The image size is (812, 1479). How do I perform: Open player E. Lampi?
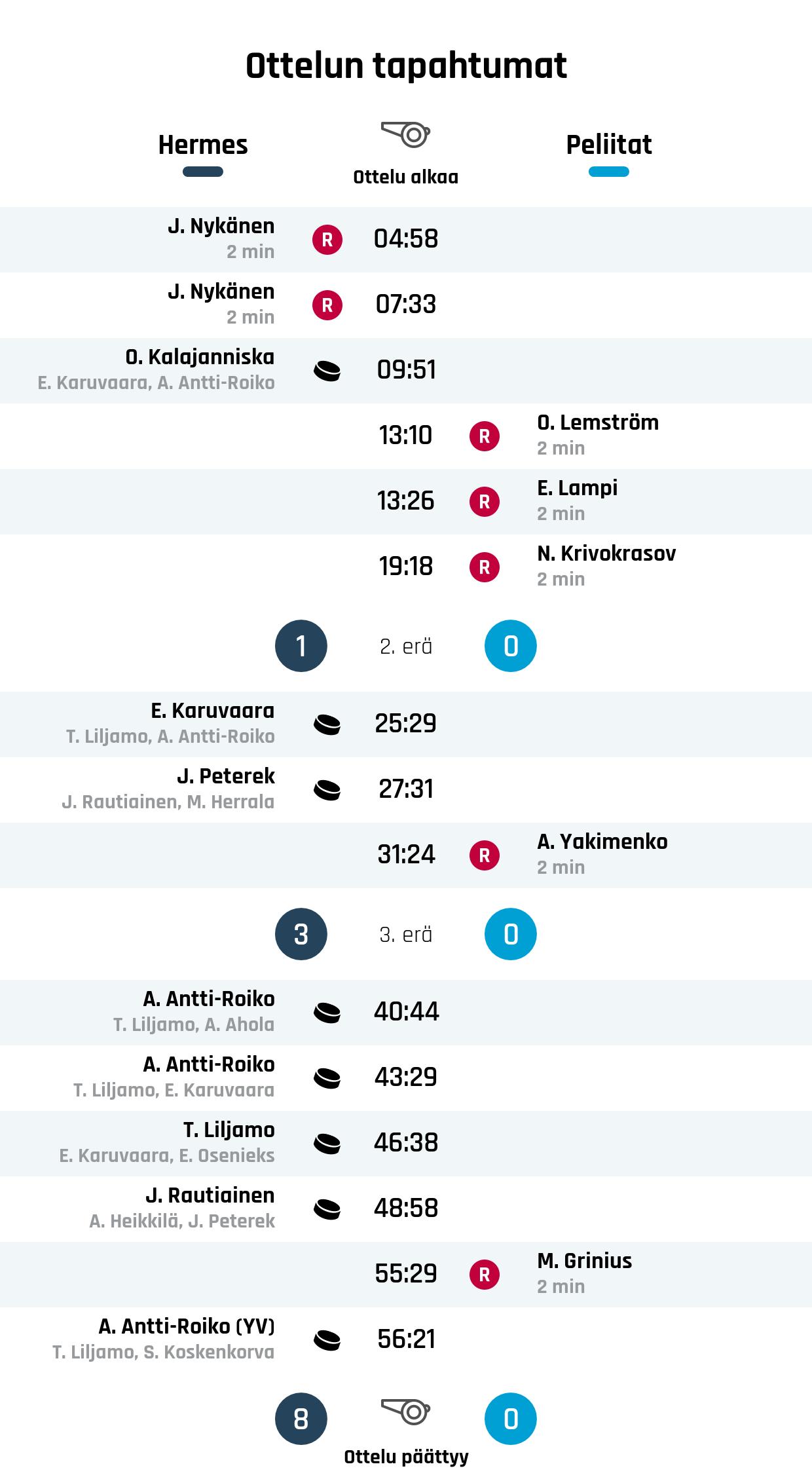[577, 488]
